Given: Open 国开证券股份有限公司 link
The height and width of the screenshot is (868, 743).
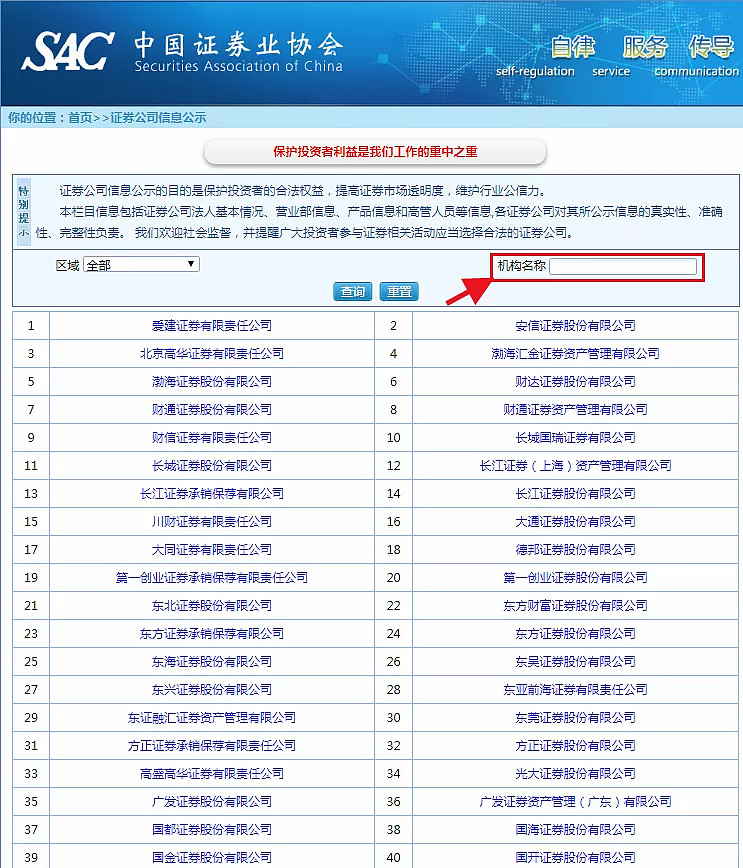Looking at the screenshot, I should tap(575, 857).
